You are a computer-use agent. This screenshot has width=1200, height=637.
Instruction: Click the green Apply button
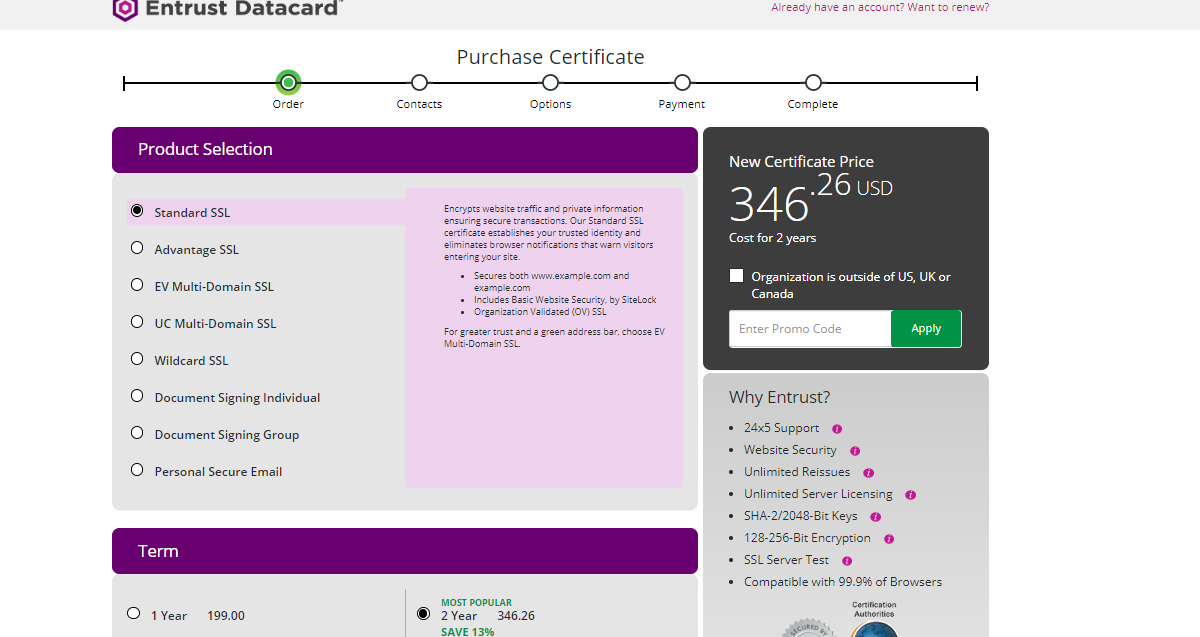click(x=925, y=328)
